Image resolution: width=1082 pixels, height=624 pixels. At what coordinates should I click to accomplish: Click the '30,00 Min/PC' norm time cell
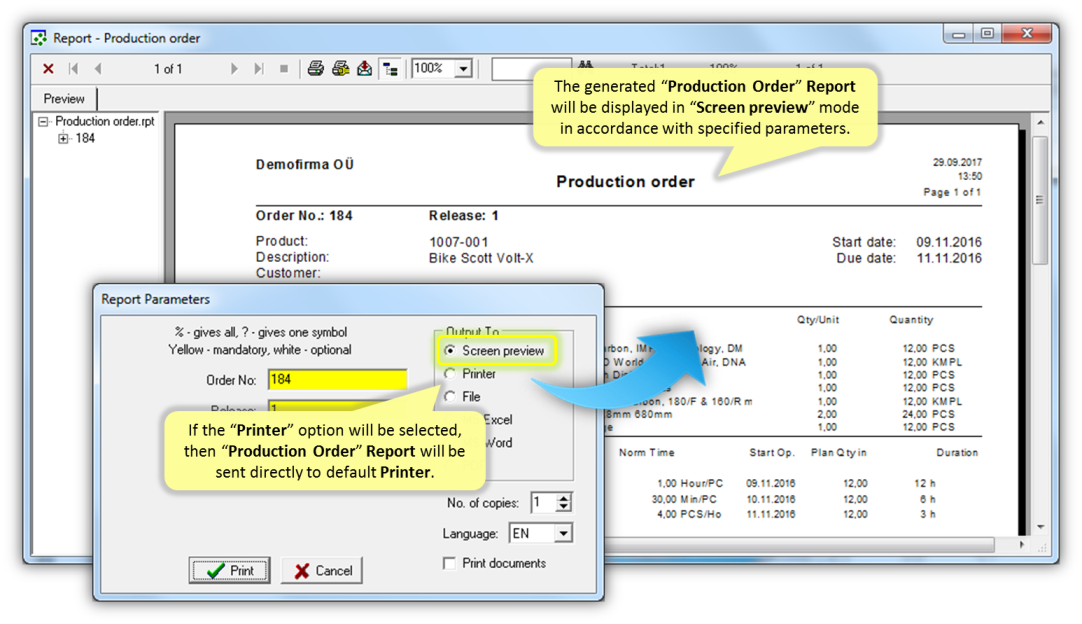click(684, 499)
